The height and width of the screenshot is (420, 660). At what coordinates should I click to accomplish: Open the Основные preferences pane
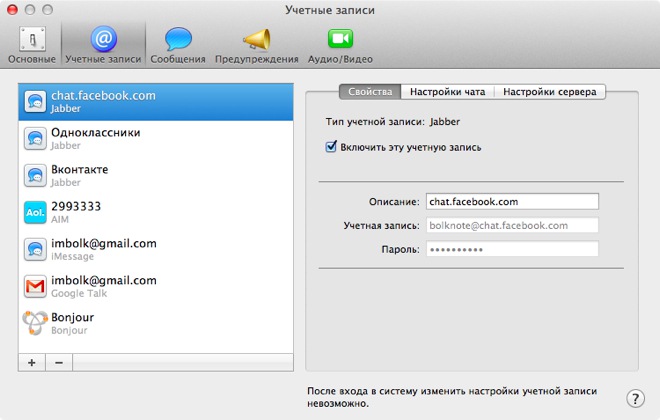click(32, 45)
